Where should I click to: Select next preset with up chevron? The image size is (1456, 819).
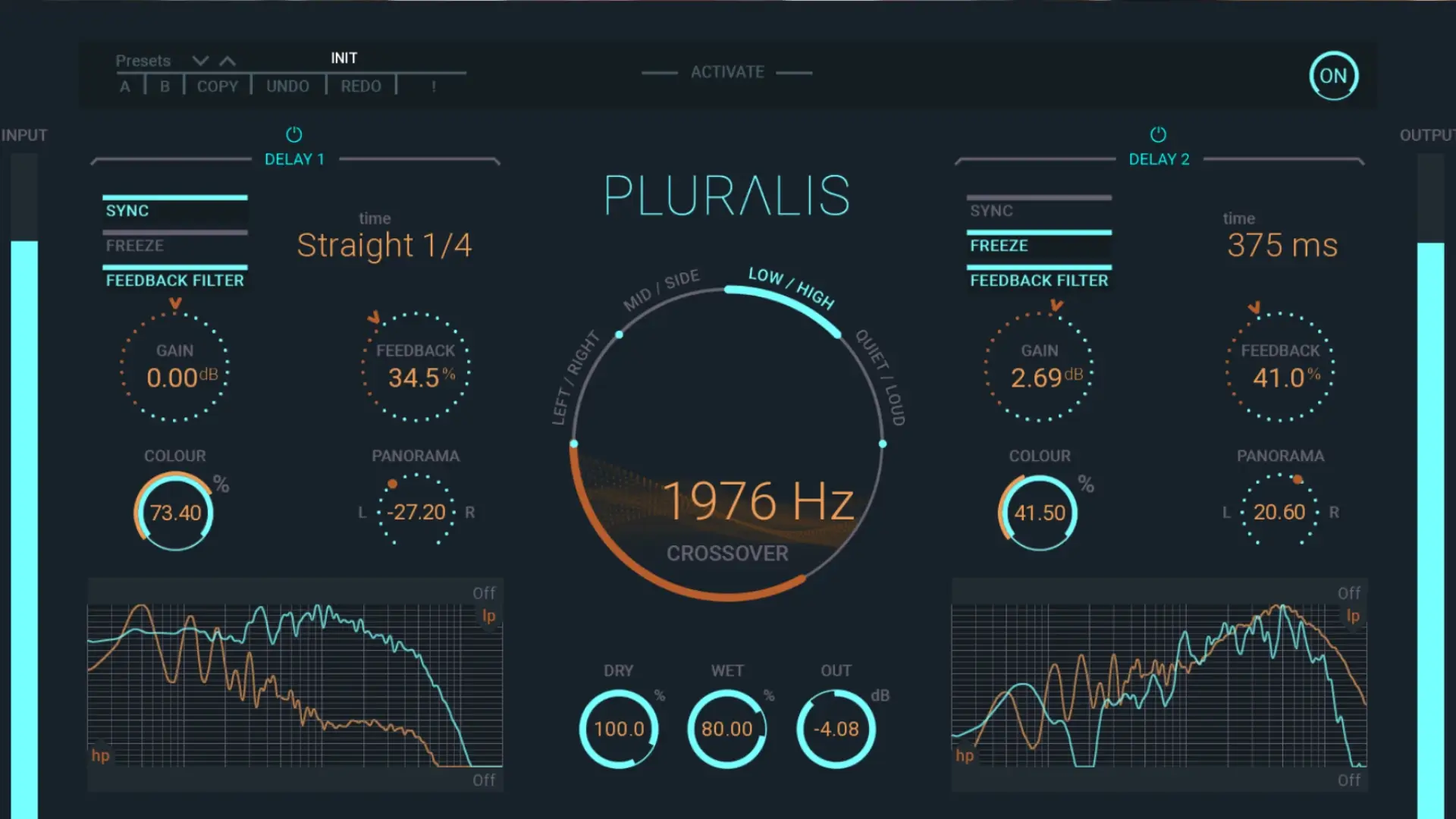pos(227,61)
